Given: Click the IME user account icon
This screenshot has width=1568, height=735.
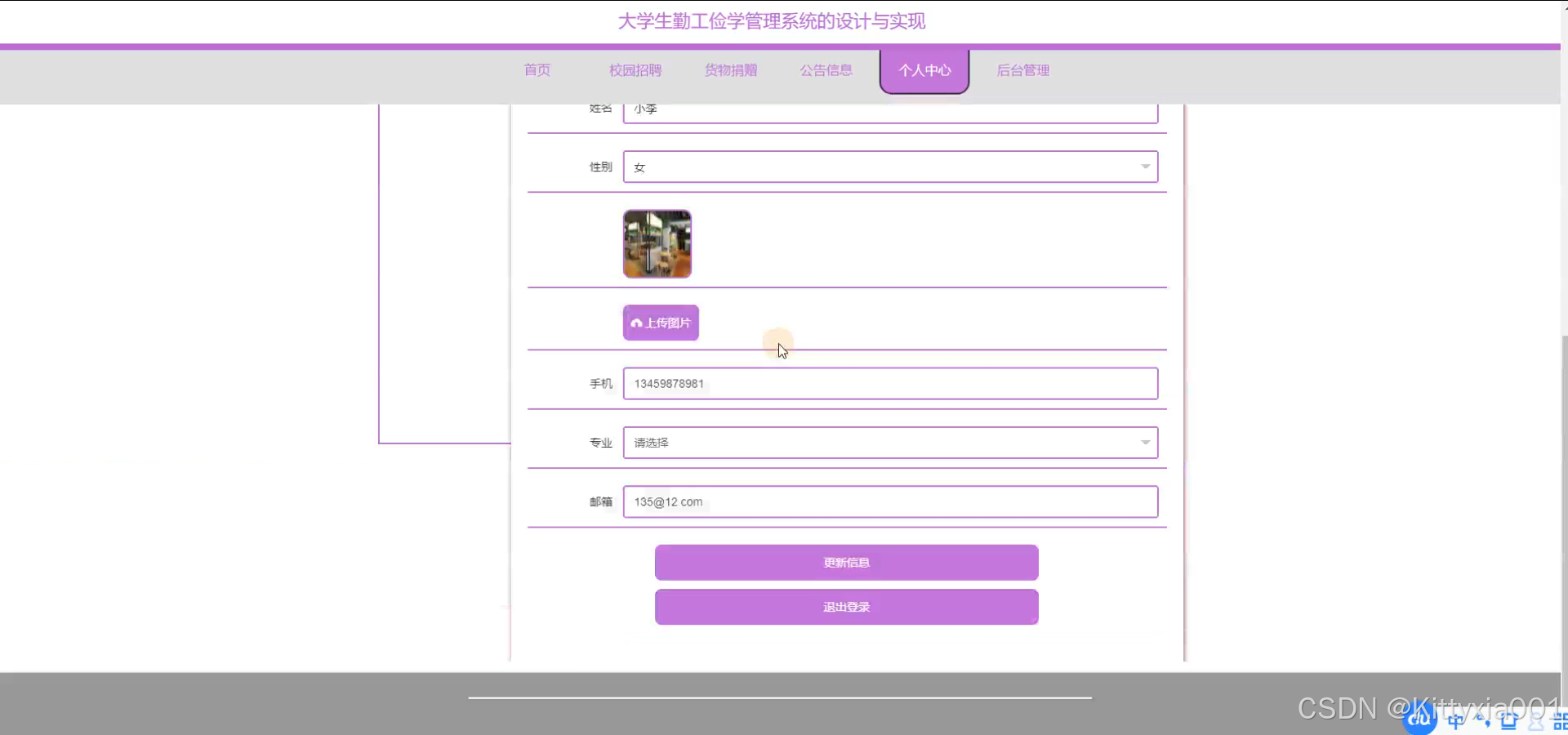Looking at the screenshot, I should [x=1535, y=720].
